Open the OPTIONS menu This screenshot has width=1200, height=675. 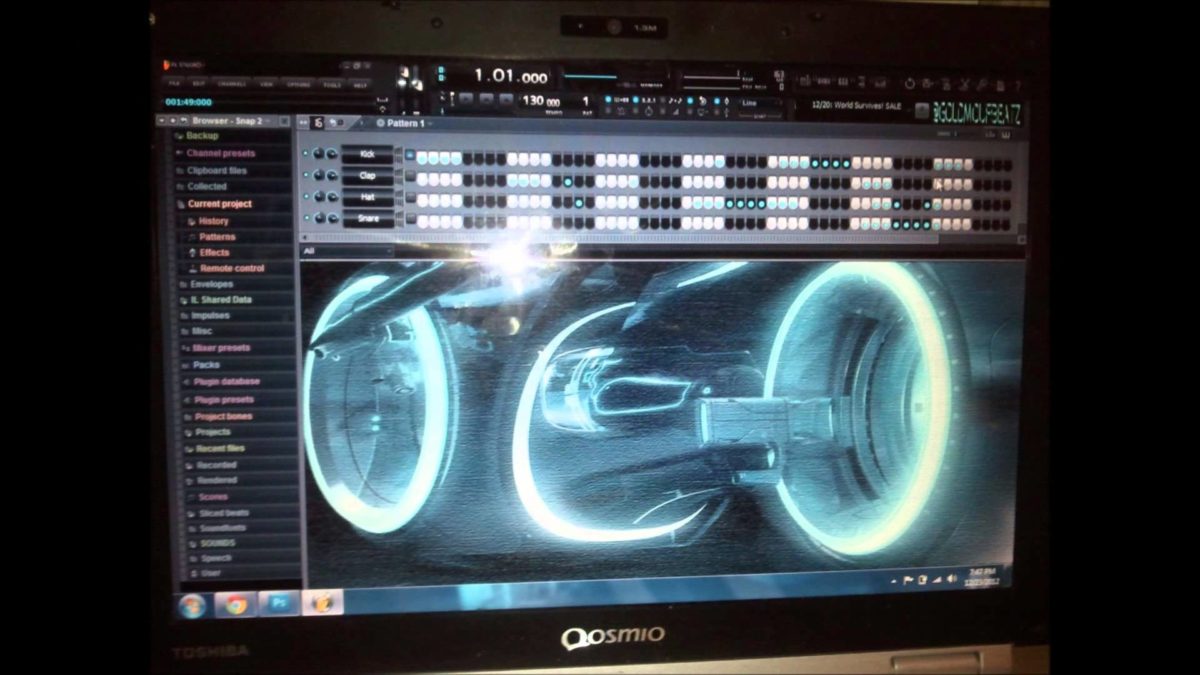[297, 84]
